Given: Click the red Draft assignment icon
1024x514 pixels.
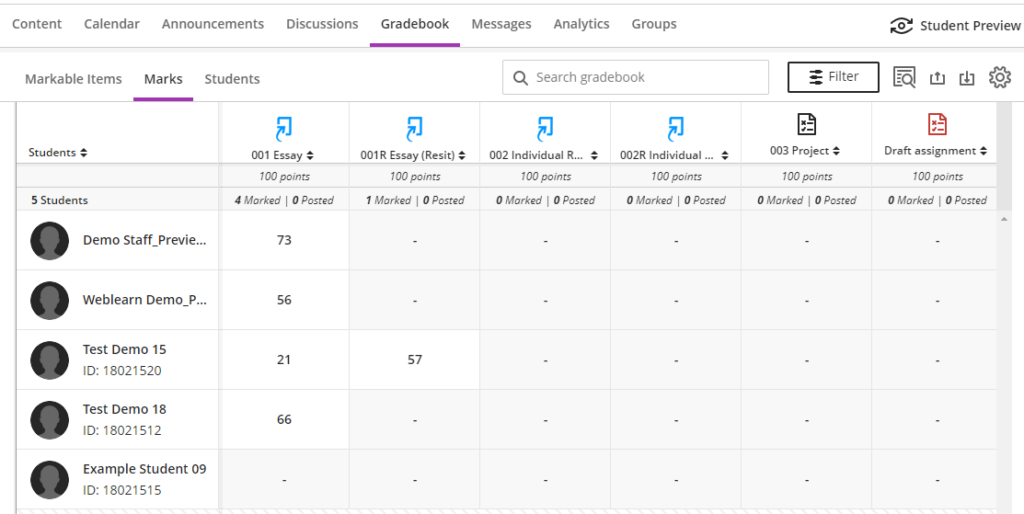Looking at the screenshot, I should (x=937, y=124).
